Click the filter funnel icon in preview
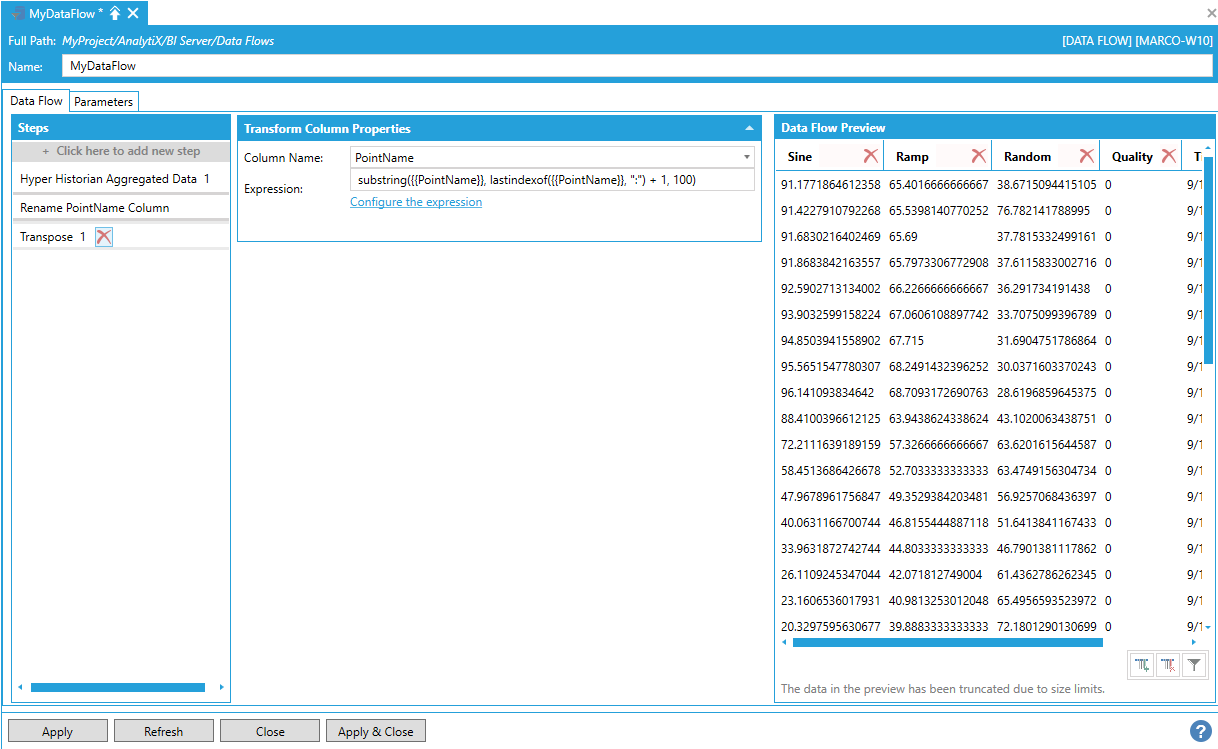Viewport: 1218px width, 749px height. [x=1193, y=665]
